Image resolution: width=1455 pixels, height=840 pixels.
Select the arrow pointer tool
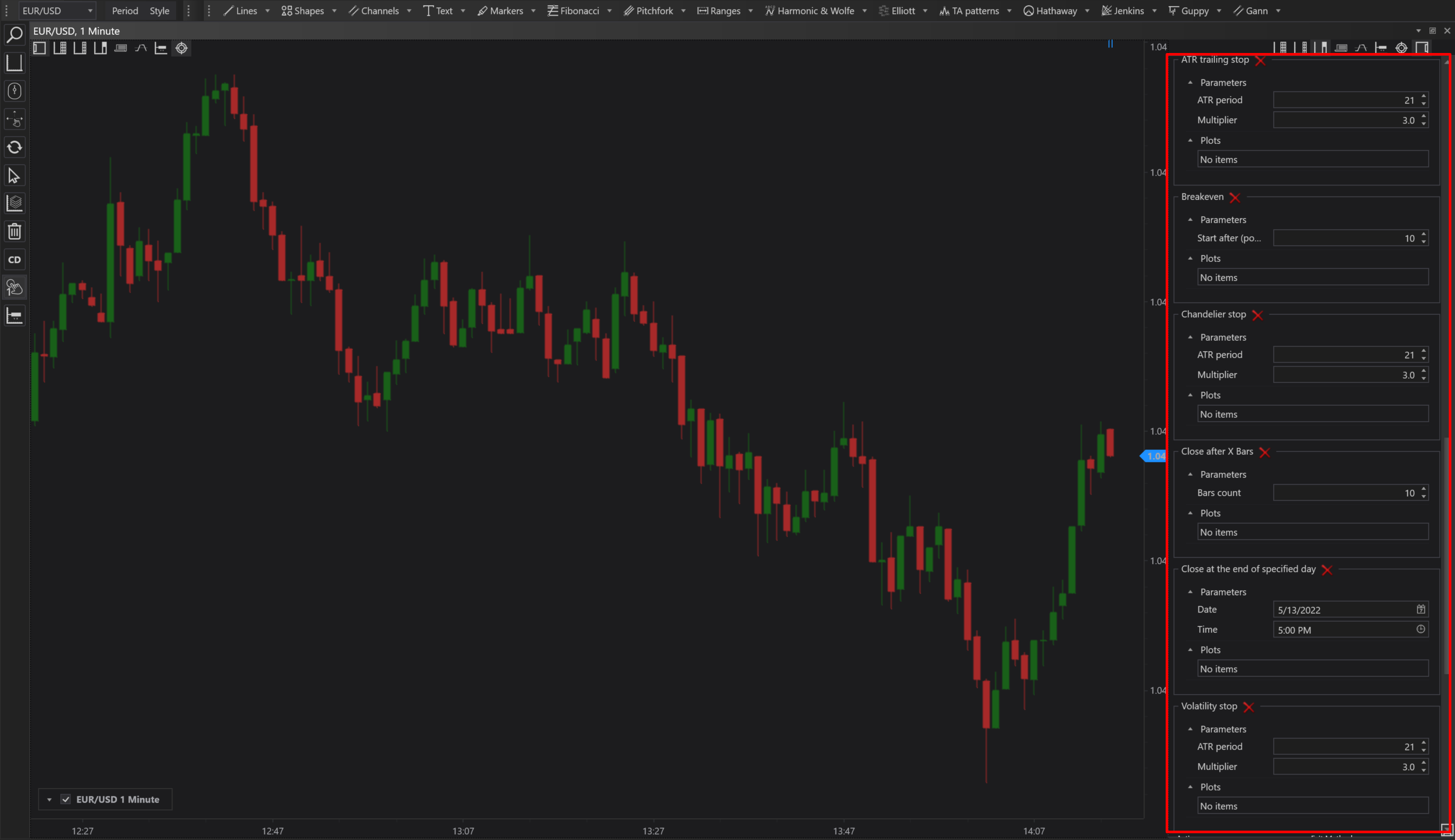pyautogui.click(x=14, y=176)
